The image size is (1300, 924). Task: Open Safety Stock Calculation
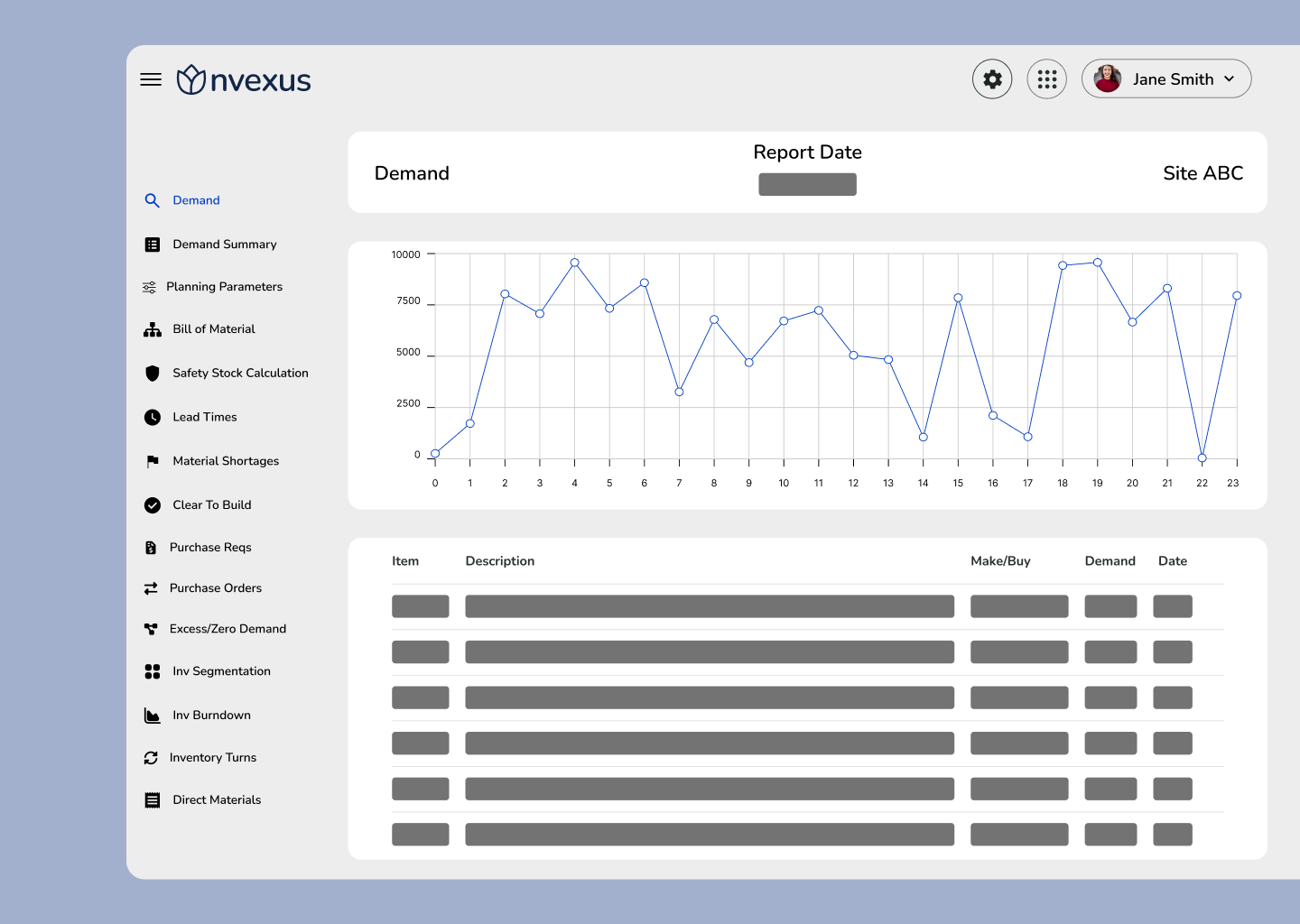[x=240, y=373]
